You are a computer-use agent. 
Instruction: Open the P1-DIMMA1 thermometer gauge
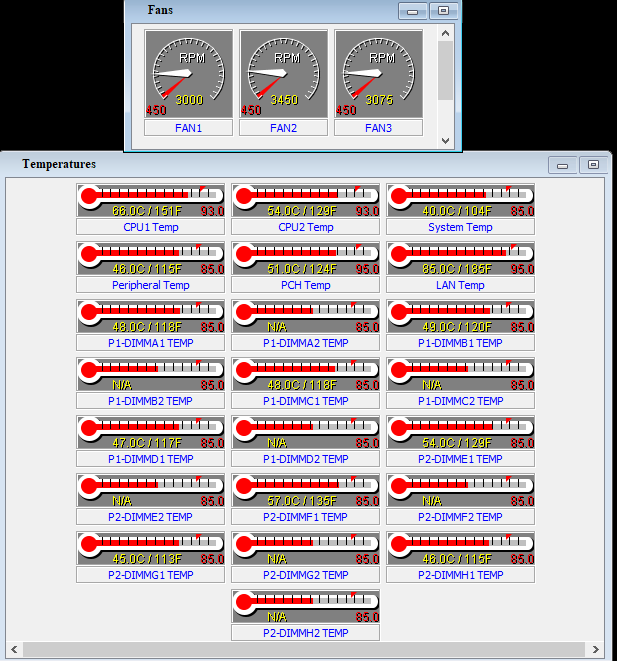tap(150, 317)
